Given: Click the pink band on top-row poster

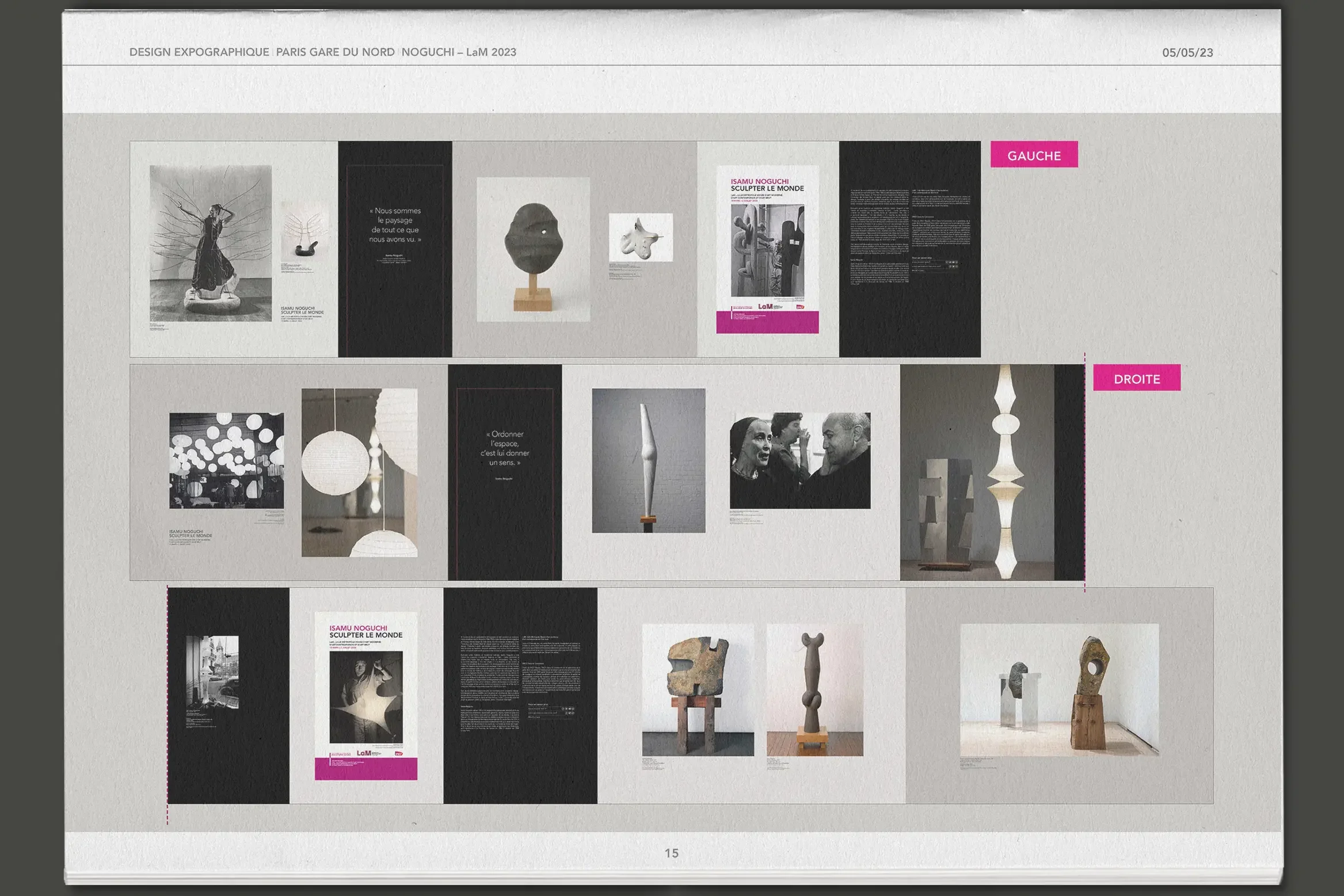Looking at the screenshot, I should tap(767, 322).
